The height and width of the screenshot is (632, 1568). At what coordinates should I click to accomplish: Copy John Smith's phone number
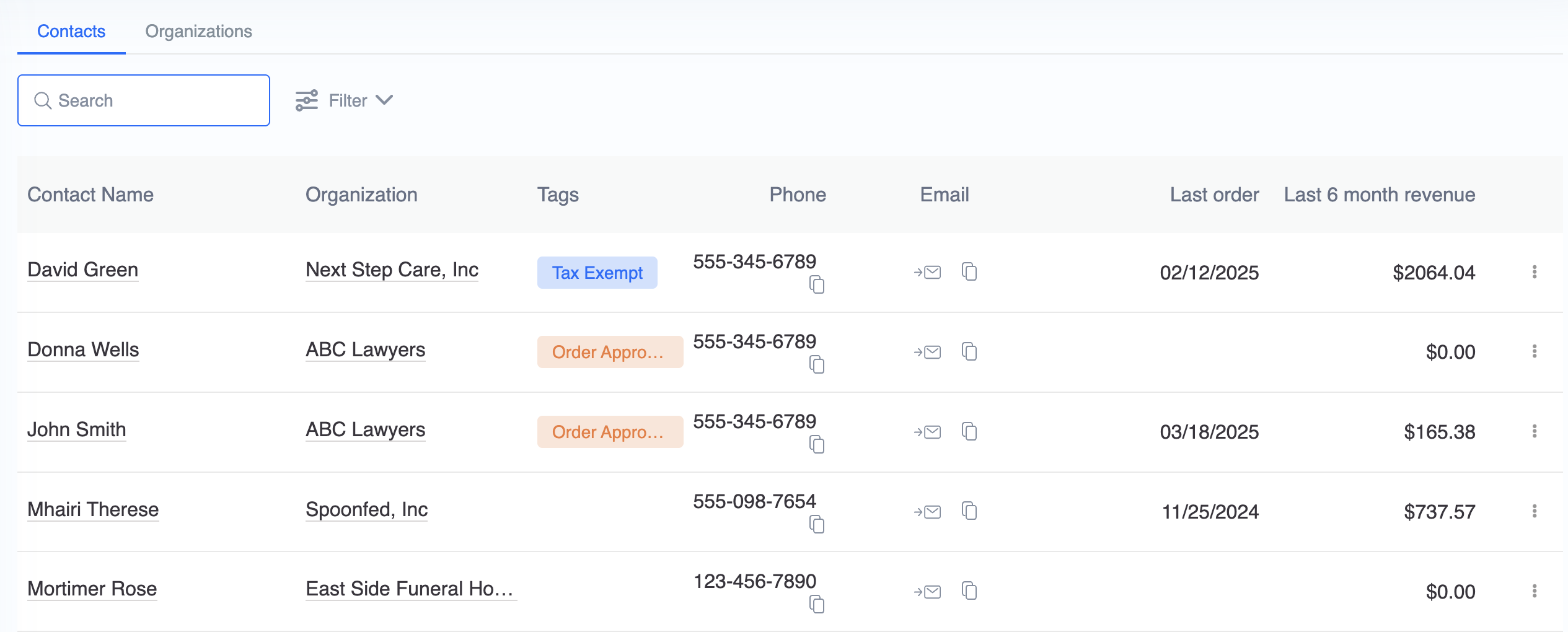point(817,444)
